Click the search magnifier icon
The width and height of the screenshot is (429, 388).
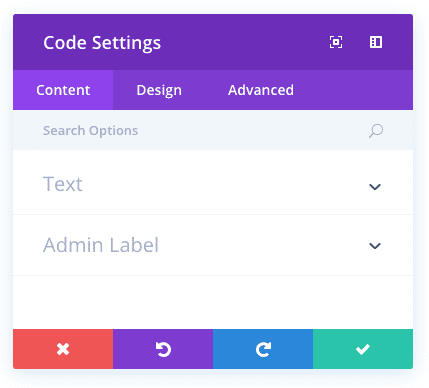tap(376, 131)
